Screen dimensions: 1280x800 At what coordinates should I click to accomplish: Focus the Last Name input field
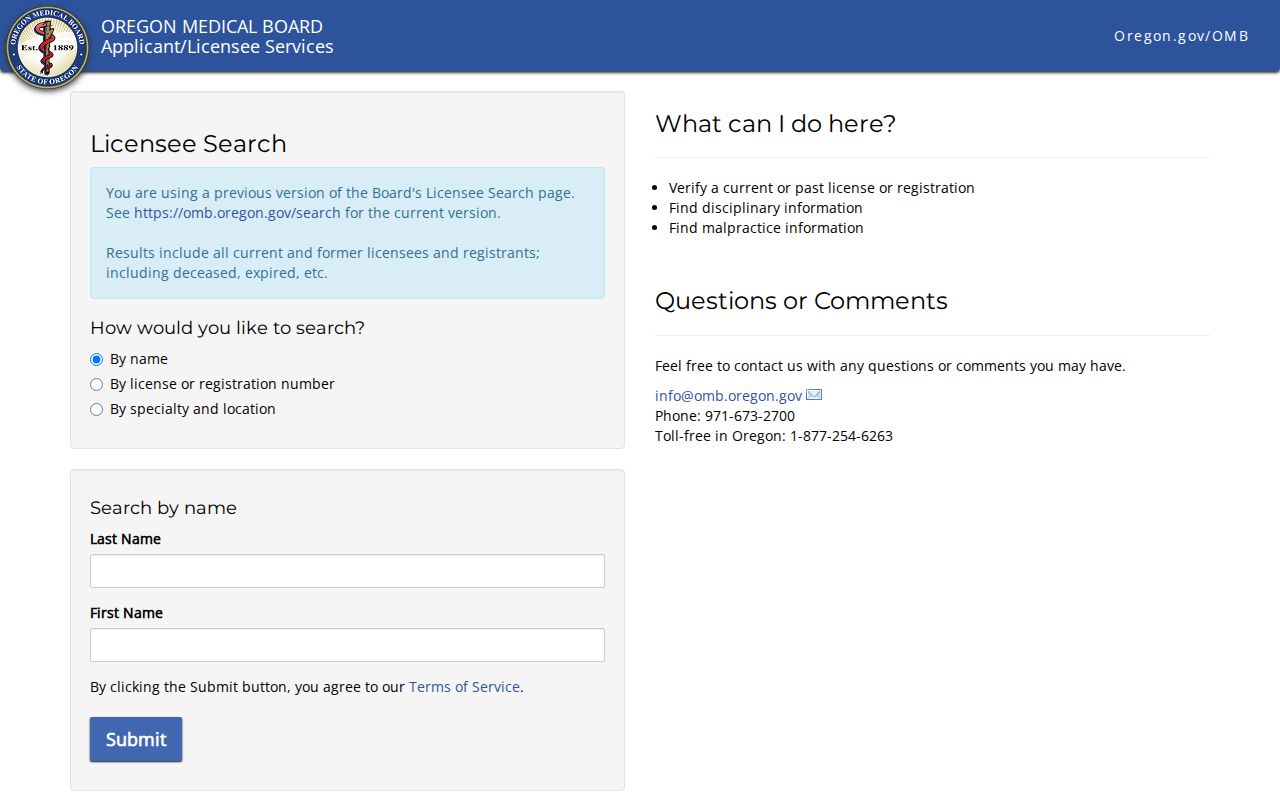(347, 571)
